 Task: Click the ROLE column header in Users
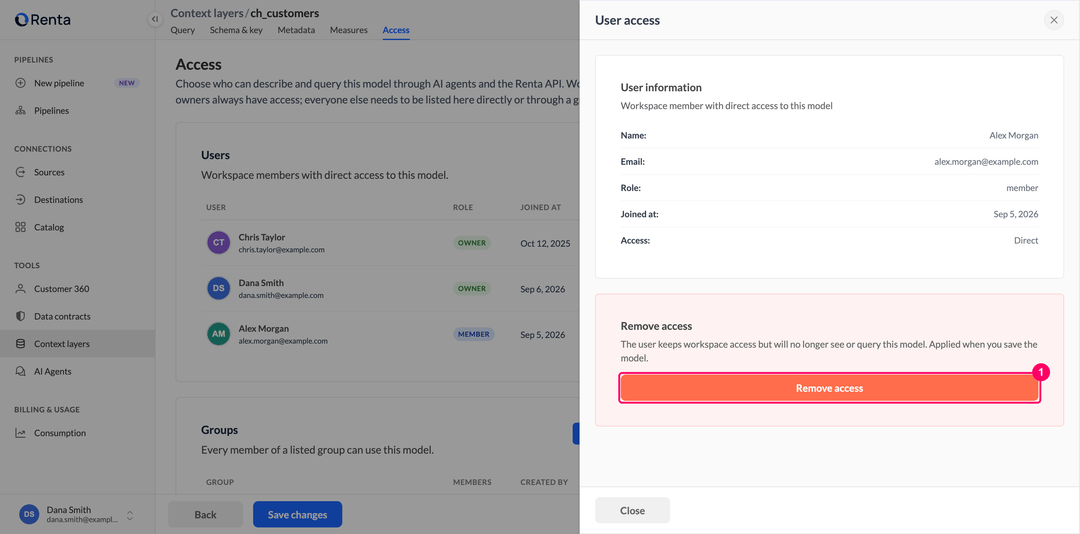[463, 207]
